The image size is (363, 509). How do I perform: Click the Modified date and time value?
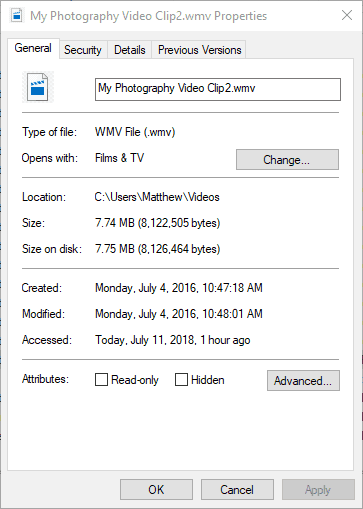(179, 314)
